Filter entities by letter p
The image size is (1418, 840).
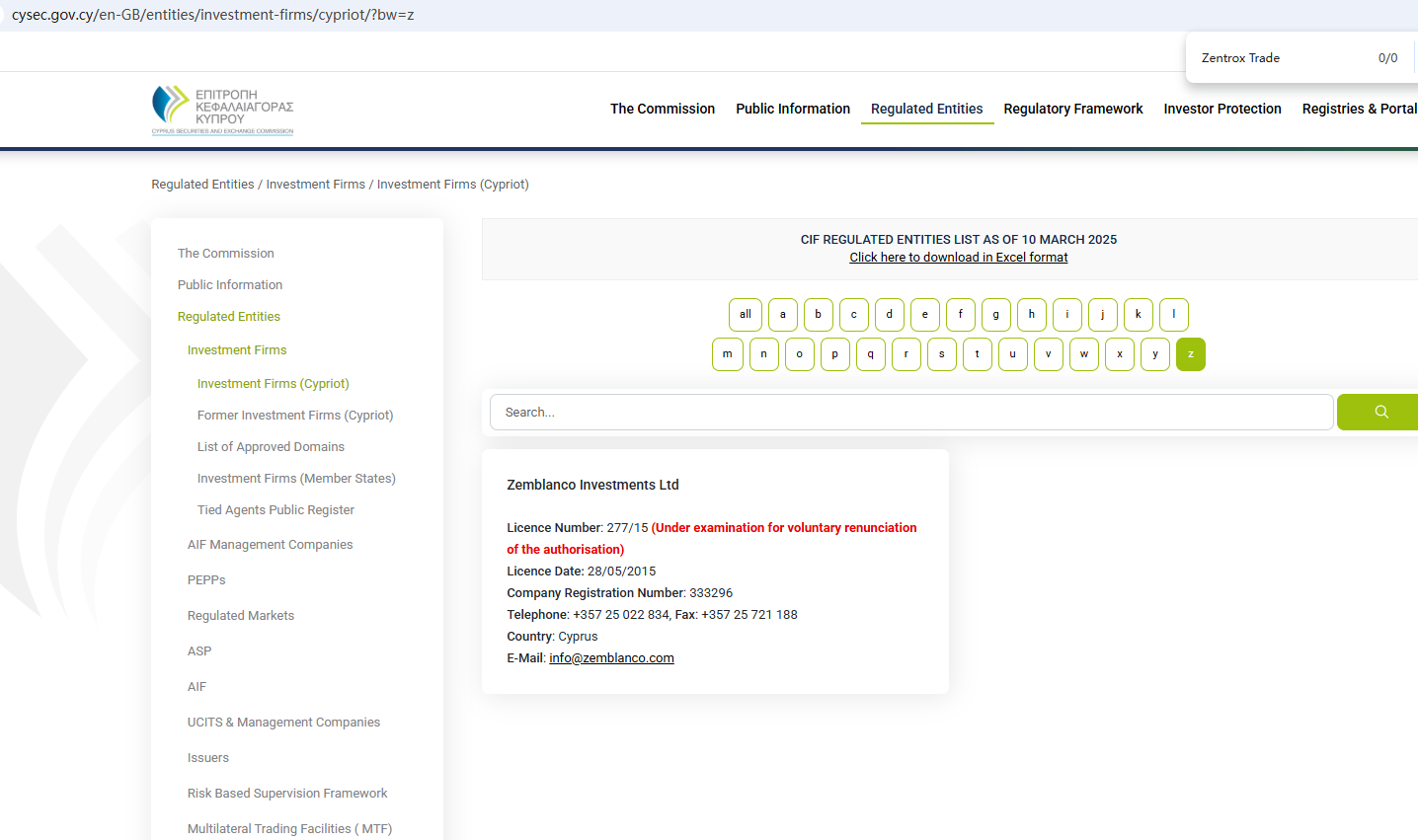point(835,354)
